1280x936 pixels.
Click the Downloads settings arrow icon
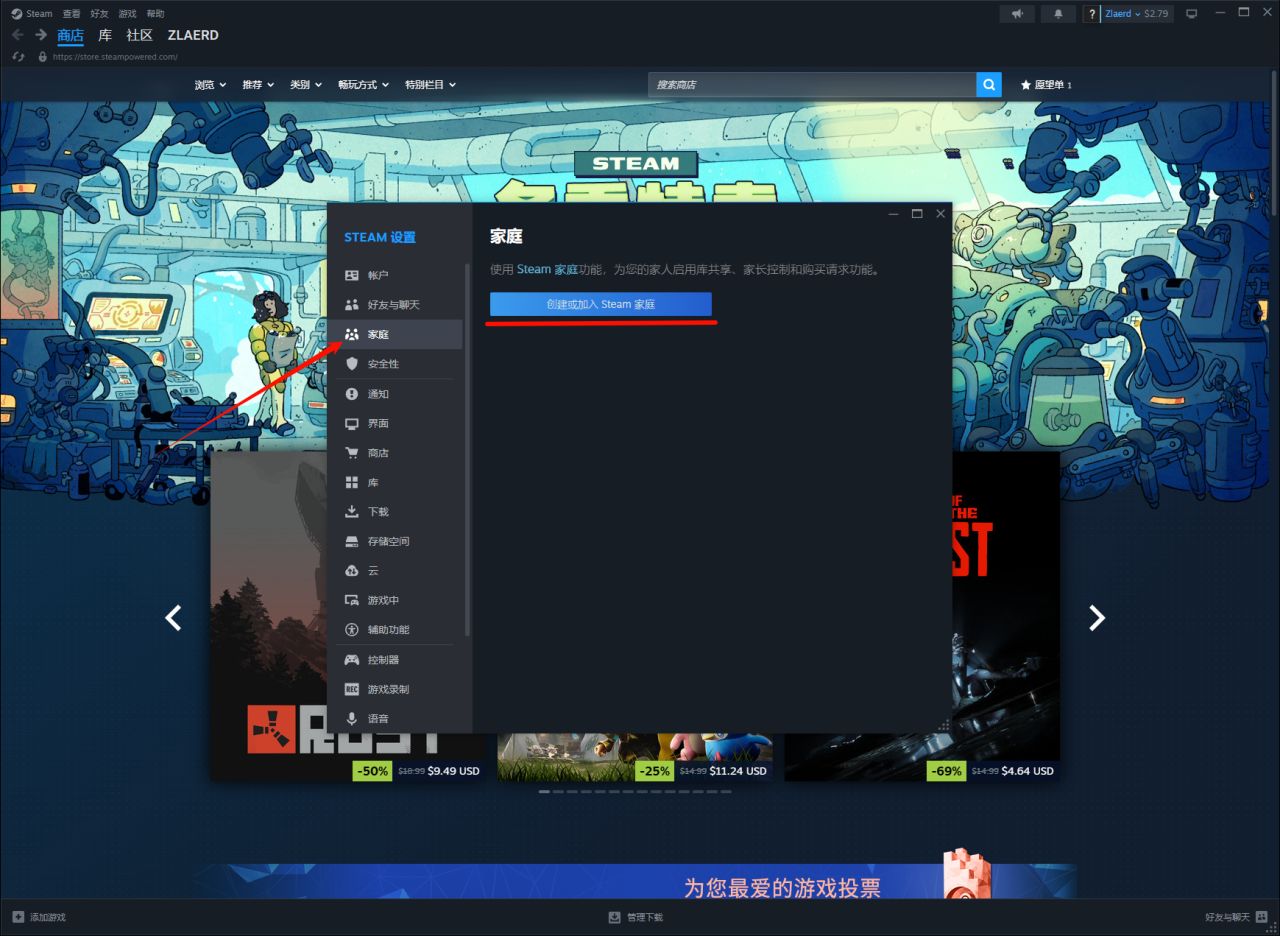tap(352, 512)
